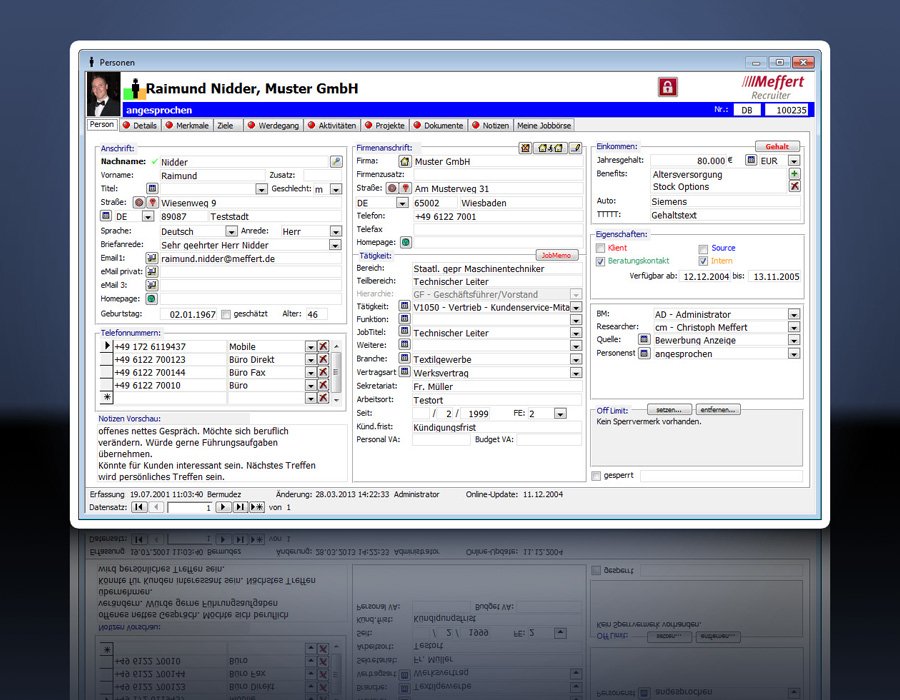Click Off Limit entfernen button
900x700 pixels.
(718, 410)
